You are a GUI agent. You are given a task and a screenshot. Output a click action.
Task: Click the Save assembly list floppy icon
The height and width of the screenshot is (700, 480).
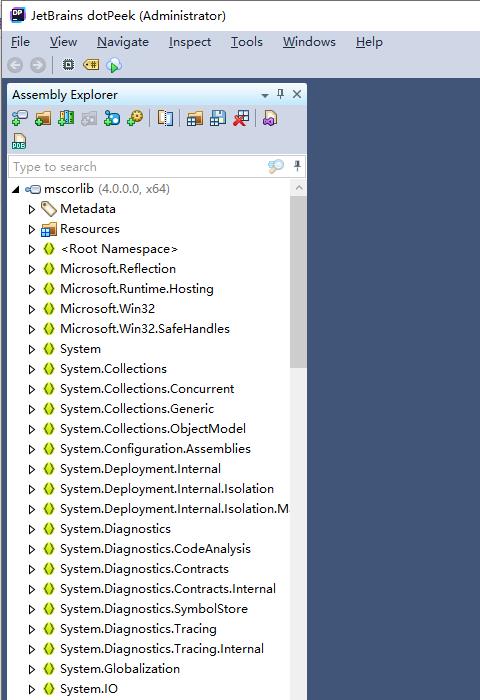[x=218, y=118]
